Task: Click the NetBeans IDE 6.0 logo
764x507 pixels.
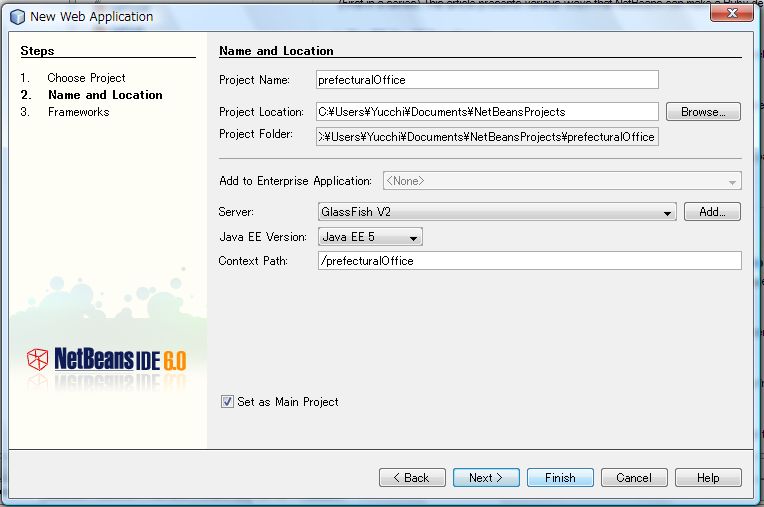Action: coord(106,359)
